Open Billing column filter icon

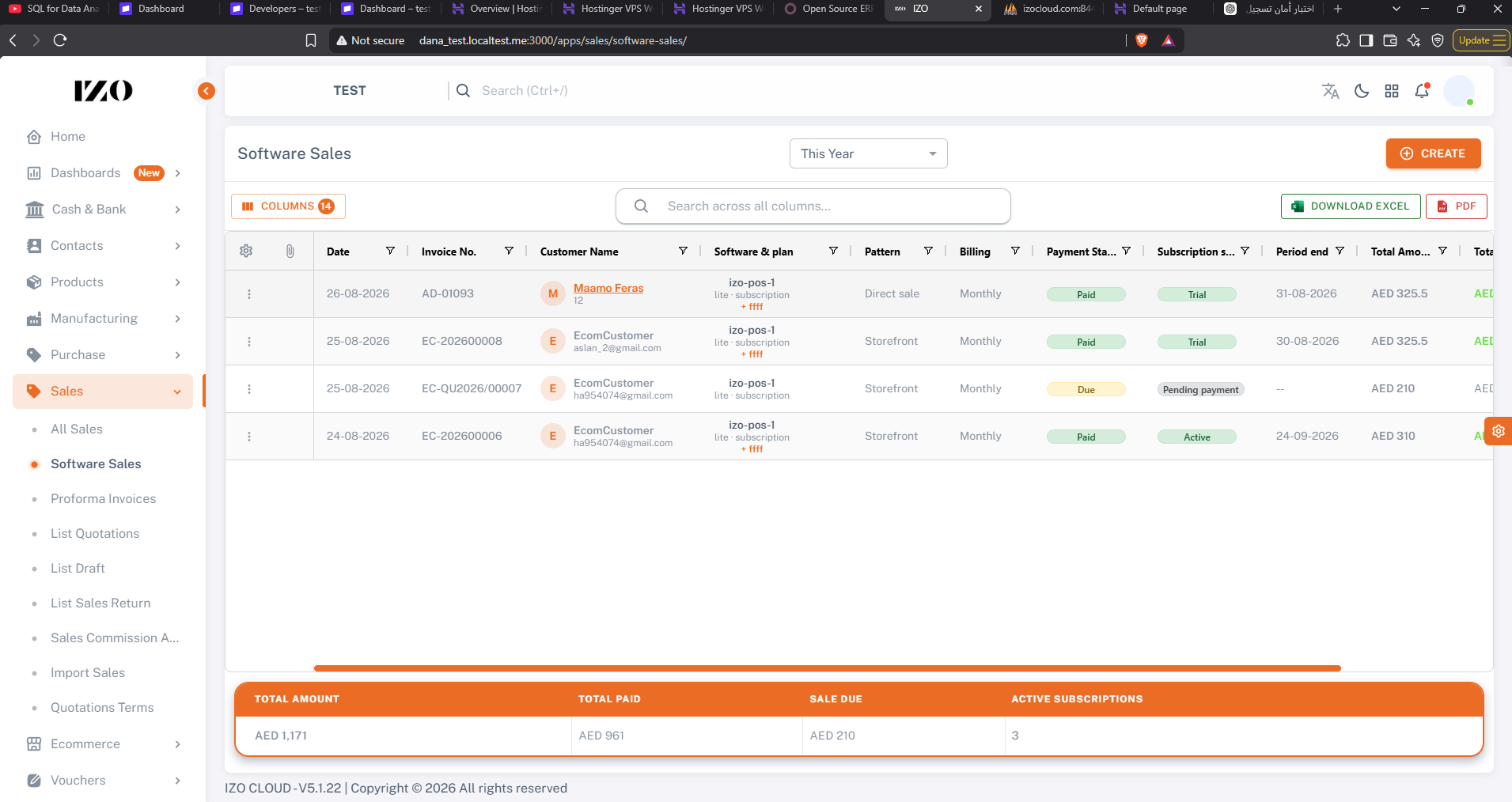tap(1015, 251)
